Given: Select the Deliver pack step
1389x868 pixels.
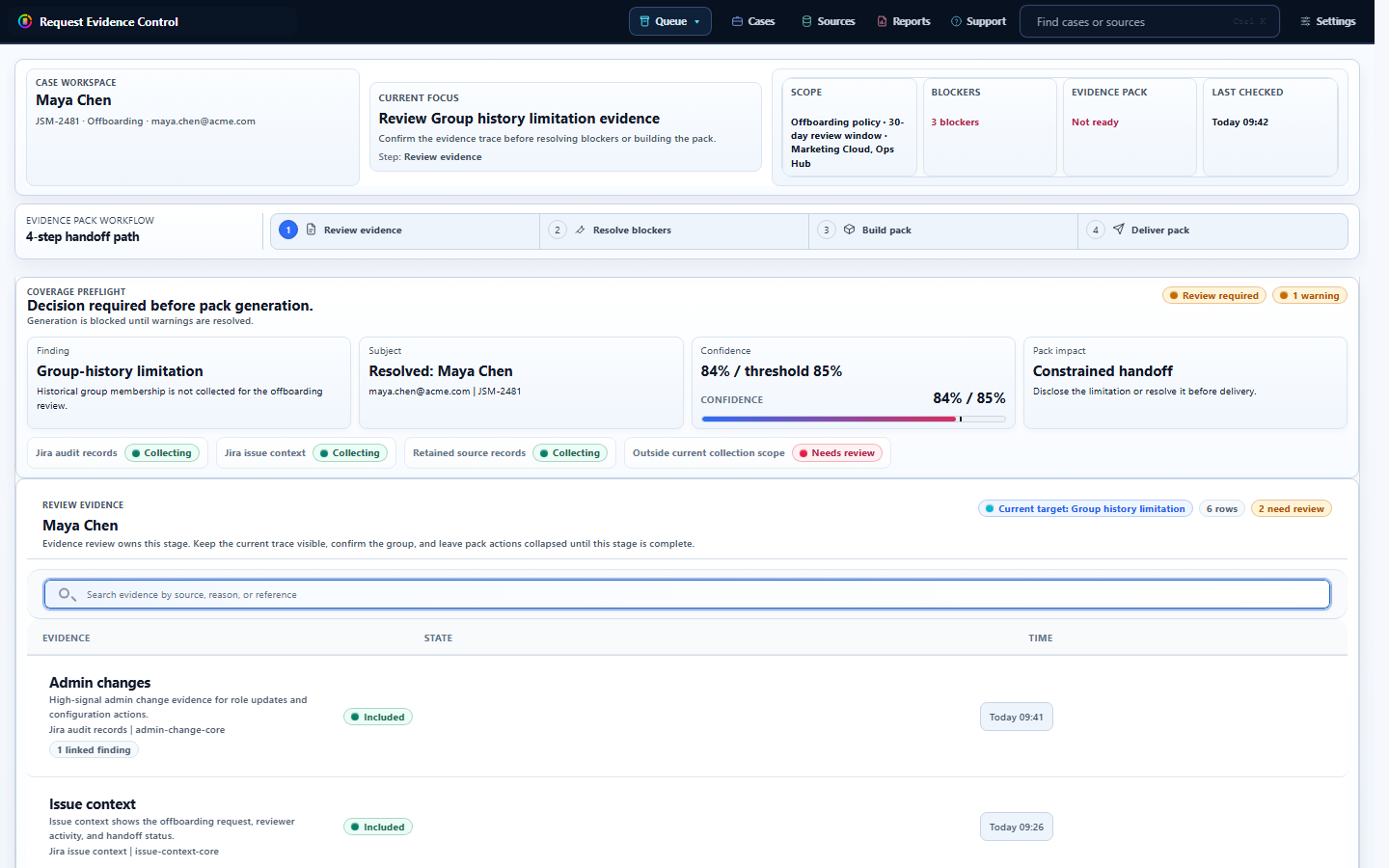Looking at the screenshot, I should (x=1212, y=231).
